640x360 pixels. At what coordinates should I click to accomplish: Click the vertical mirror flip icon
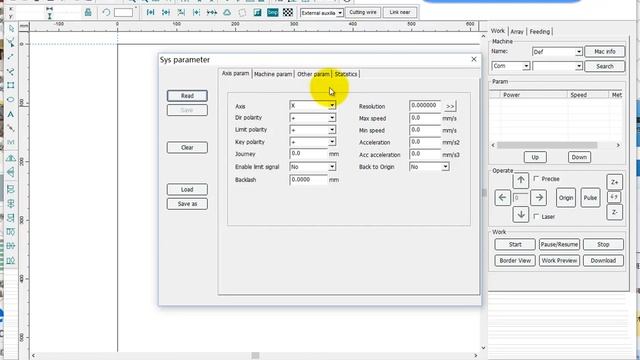coord(11,172)
